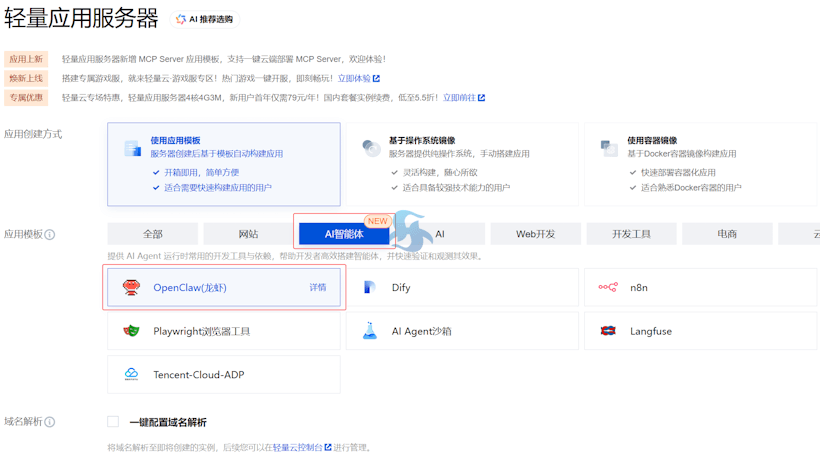Click the AI Agent沙箱 flask icon

coord(370,331)
